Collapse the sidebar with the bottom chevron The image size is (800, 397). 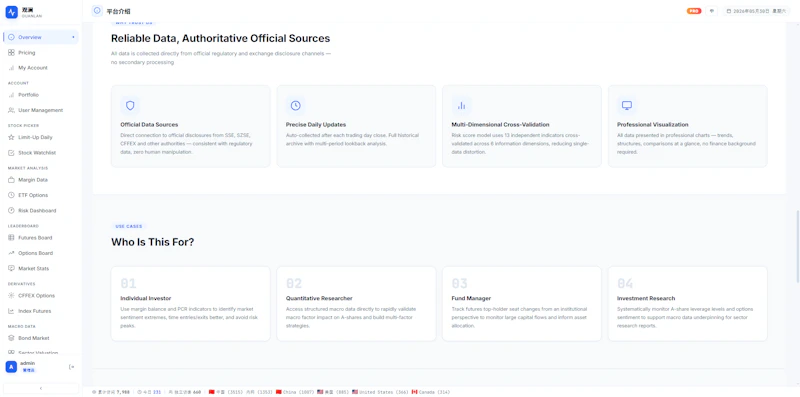(x=41, y=388)
